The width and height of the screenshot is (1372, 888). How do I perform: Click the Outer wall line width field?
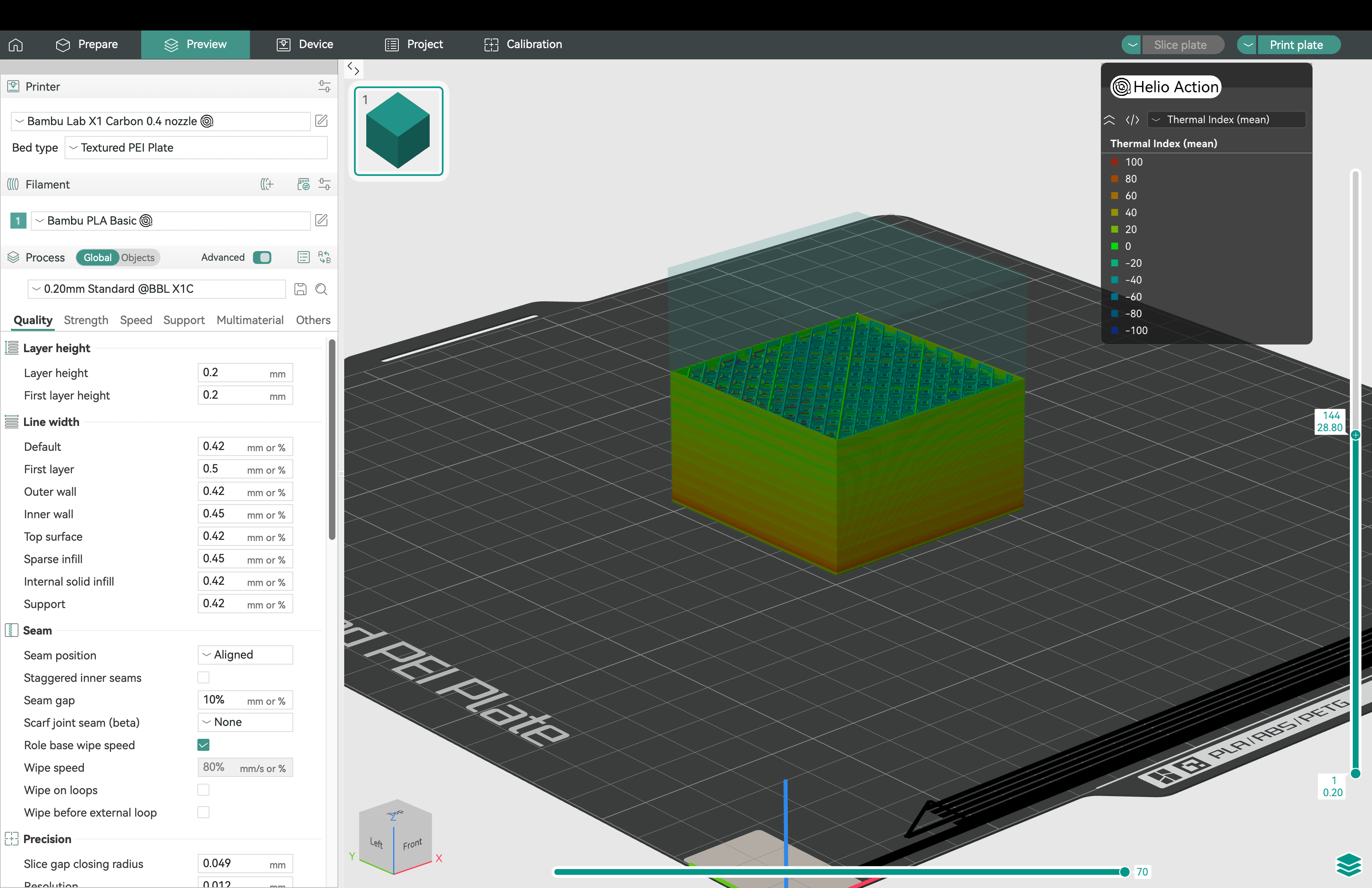(x=246, y=492)
